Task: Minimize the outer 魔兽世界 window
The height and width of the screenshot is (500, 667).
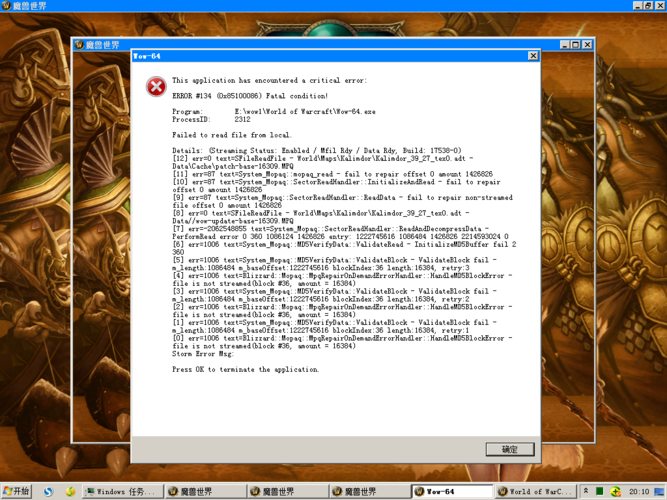Action: (x=637, y=6)
